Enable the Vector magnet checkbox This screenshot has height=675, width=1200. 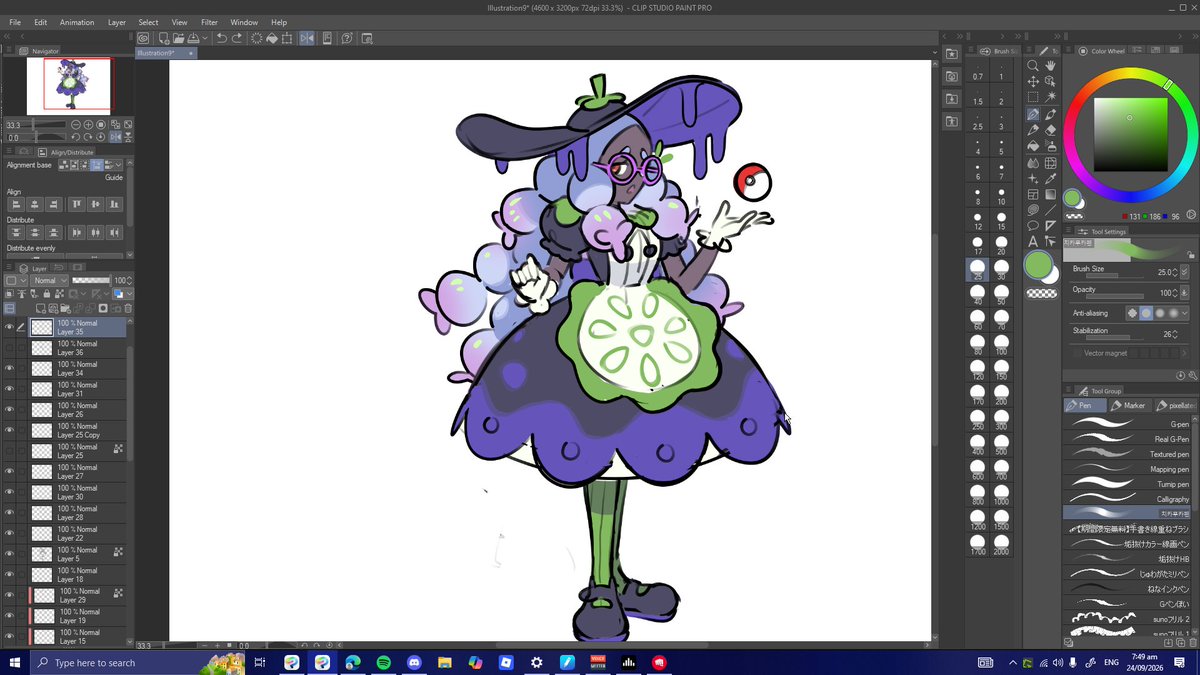(x=1077, y=353)
